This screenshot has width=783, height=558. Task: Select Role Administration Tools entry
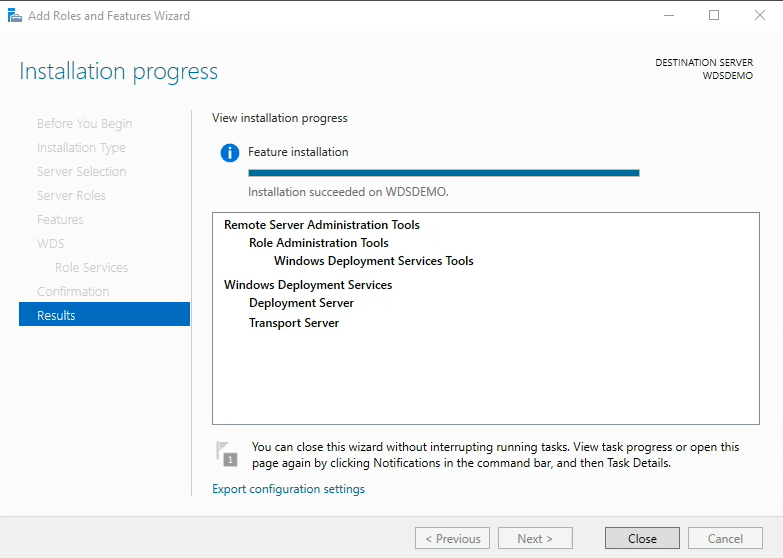pos(318,243)
